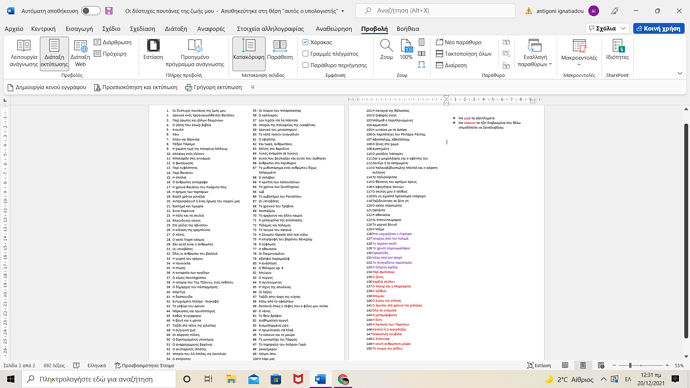Open the Review (Αναθεώρηση) tab
690x388 pixels.
334,29
